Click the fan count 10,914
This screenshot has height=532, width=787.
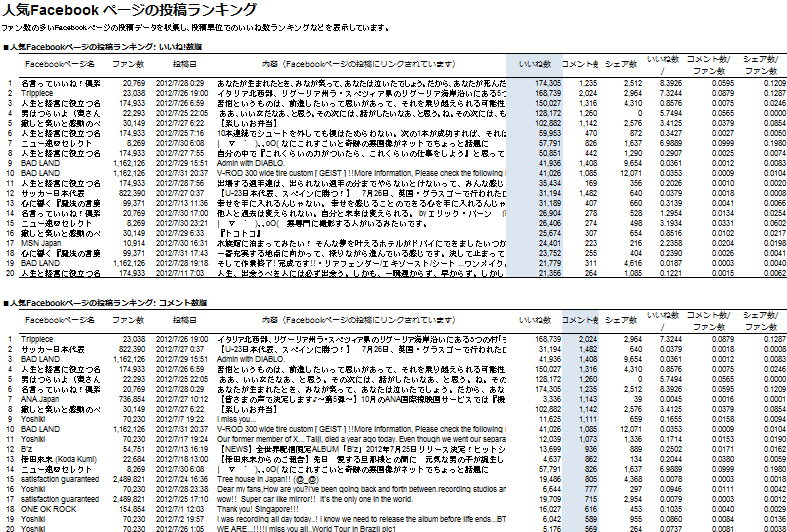click(134, 243)
